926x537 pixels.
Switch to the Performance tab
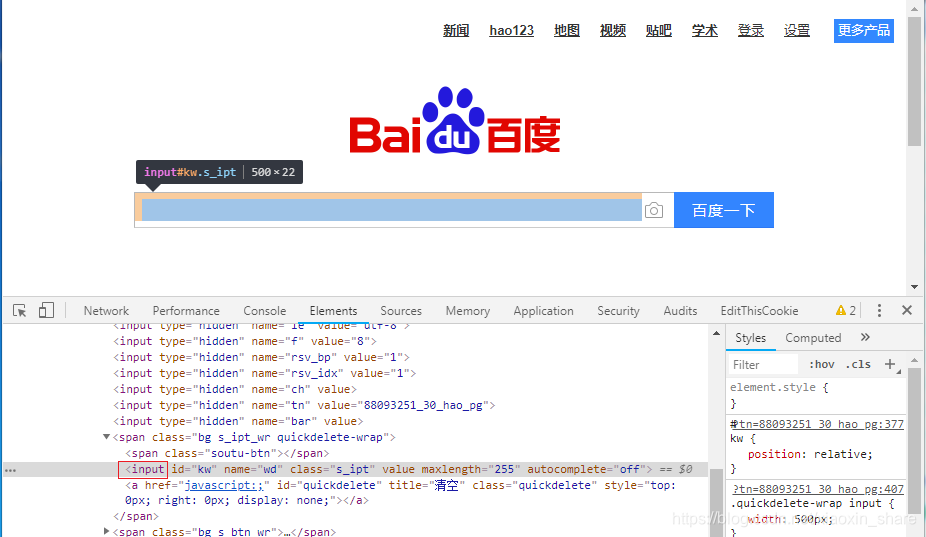pos(186,311)
